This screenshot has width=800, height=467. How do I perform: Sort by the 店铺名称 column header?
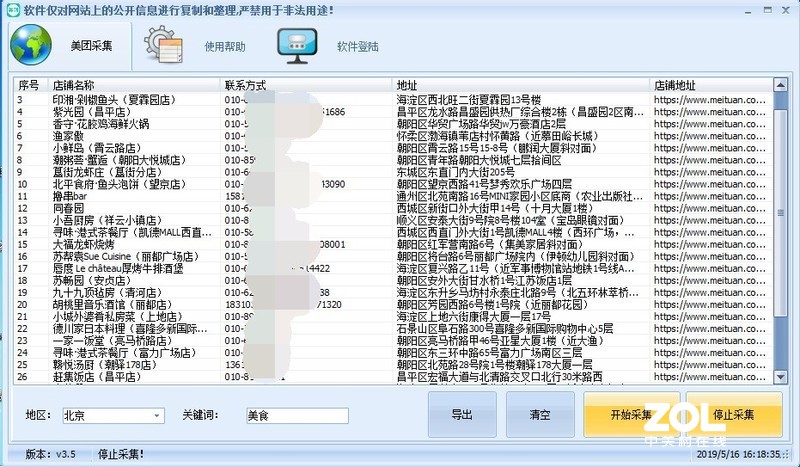[x=134, y=85]
